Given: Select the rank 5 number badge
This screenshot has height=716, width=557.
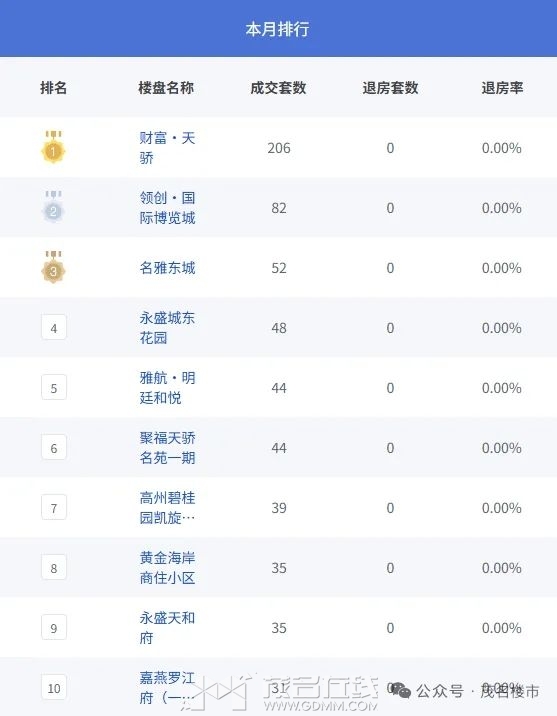Looking at the screenshot, I should pyautogui.click(x=54, y=387).
